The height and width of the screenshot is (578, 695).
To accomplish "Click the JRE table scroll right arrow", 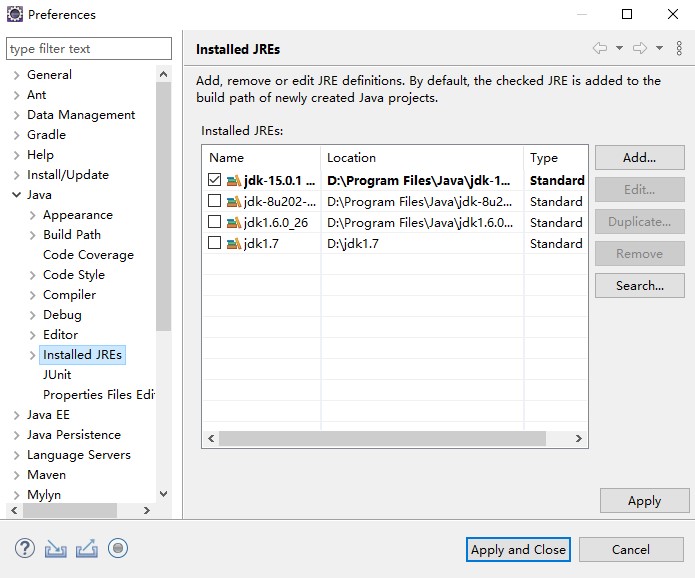I will pos(578,438).
